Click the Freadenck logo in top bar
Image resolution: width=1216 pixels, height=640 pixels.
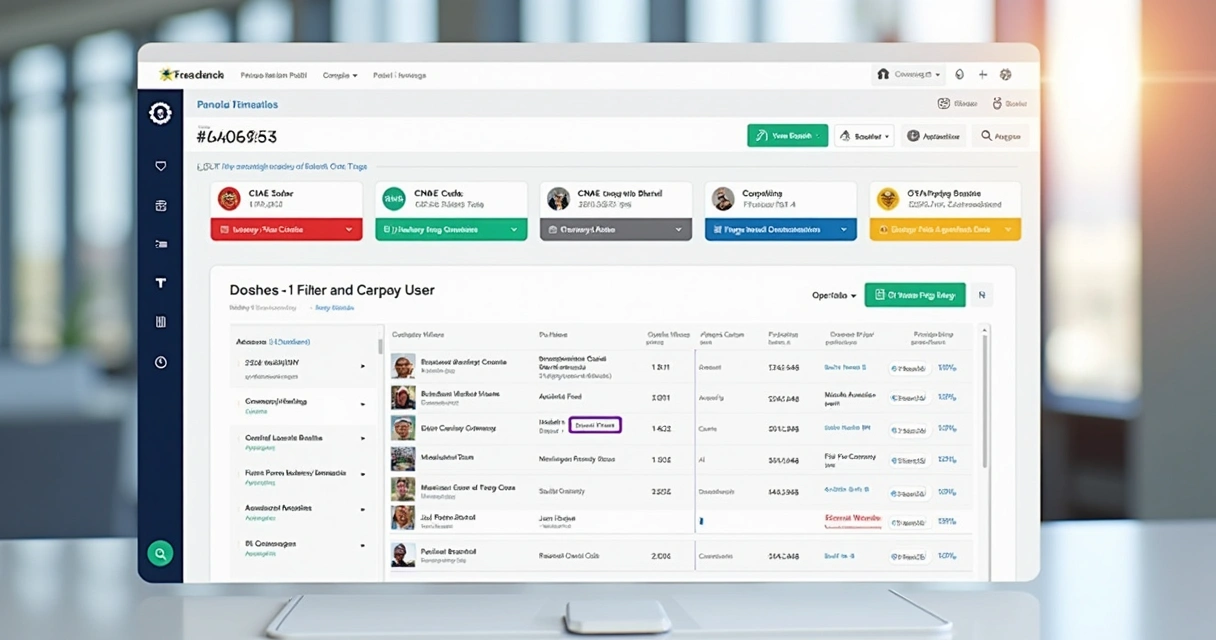pyautogui.click(x=192, y=75)
